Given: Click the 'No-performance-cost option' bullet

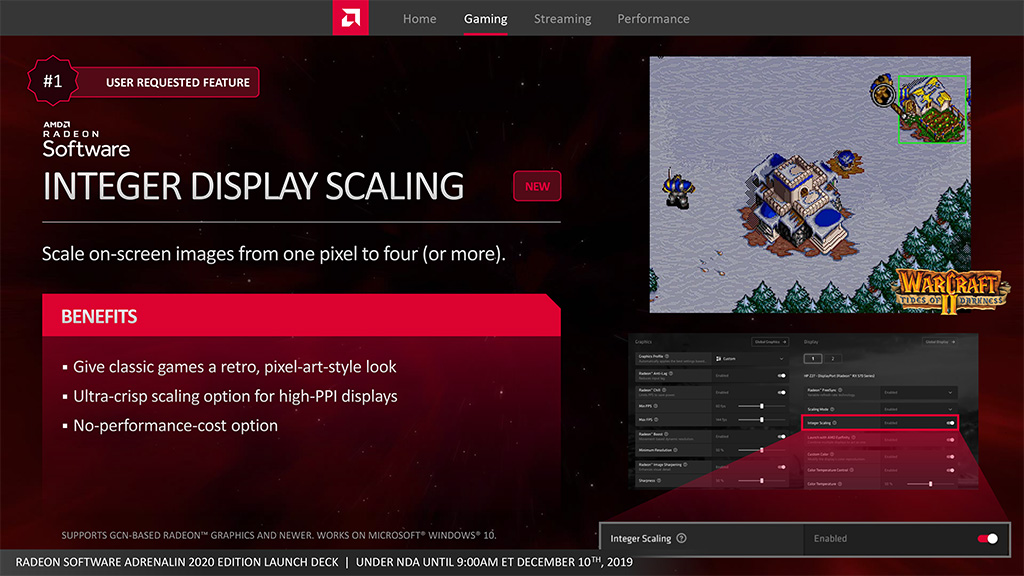Looking at the screenshot, I should click(x=175, y=425).
